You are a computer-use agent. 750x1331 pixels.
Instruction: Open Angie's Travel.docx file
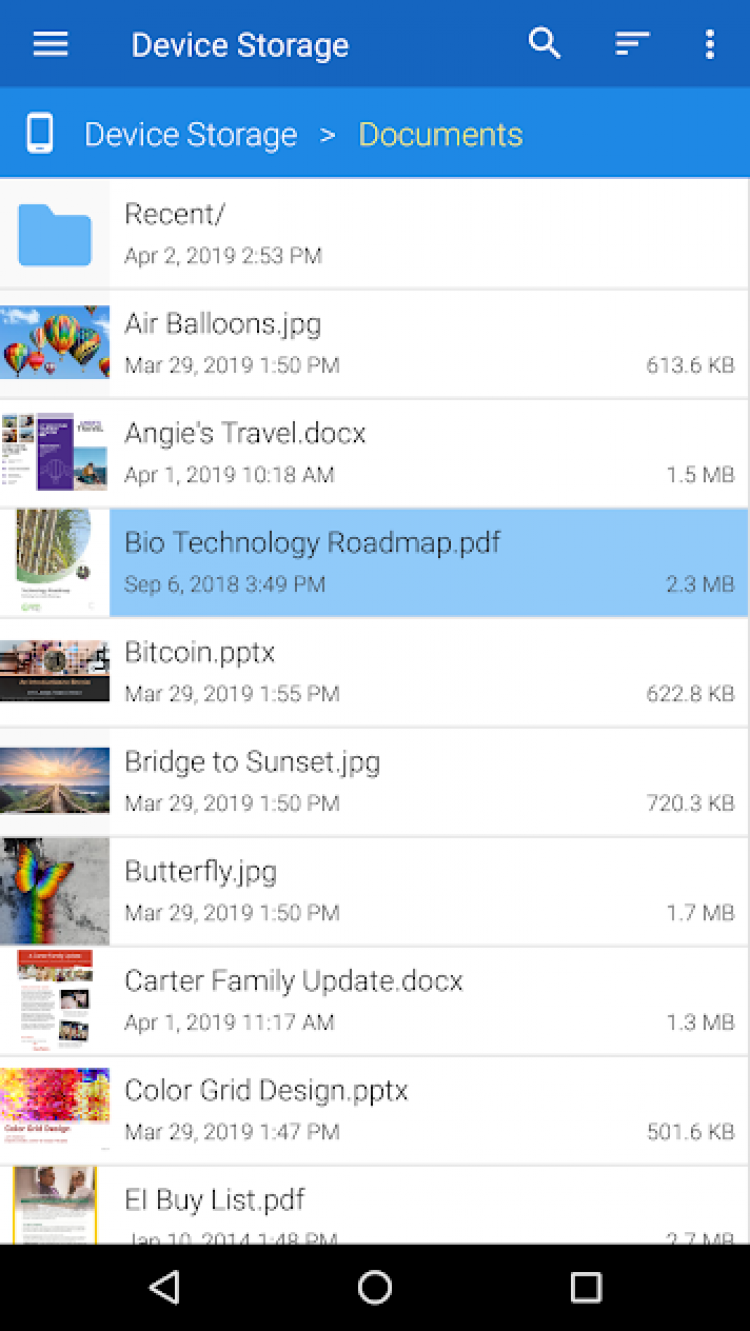point(245,433)
